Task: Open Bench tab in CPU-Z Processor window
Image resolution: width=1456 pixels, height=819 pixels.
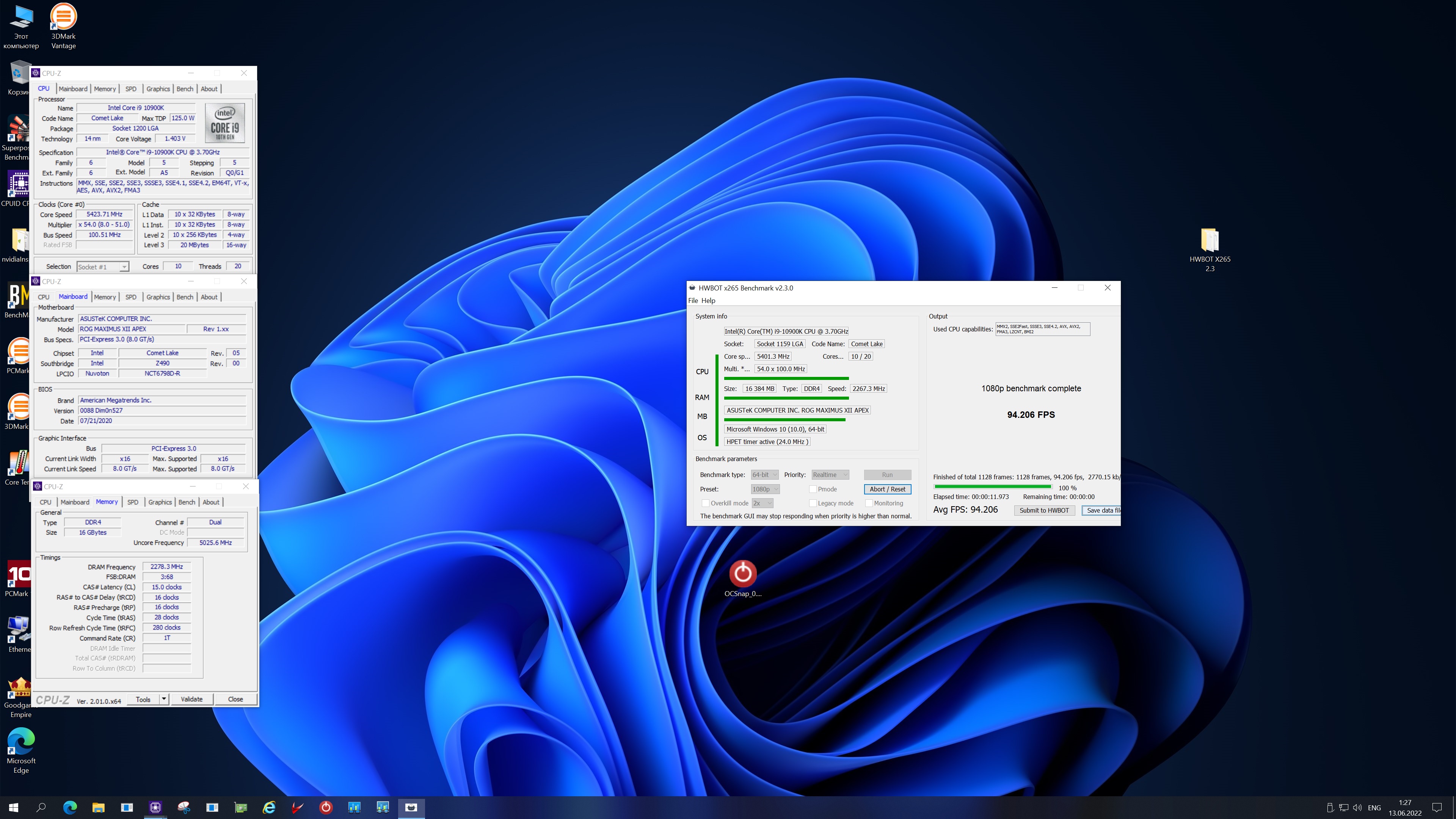Action: (185, 89)
